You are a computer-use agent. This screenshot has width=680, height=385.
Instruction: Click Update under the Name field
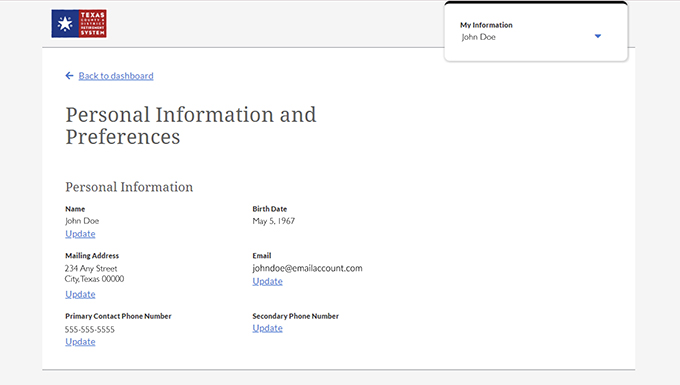click(x=80, y=234)
